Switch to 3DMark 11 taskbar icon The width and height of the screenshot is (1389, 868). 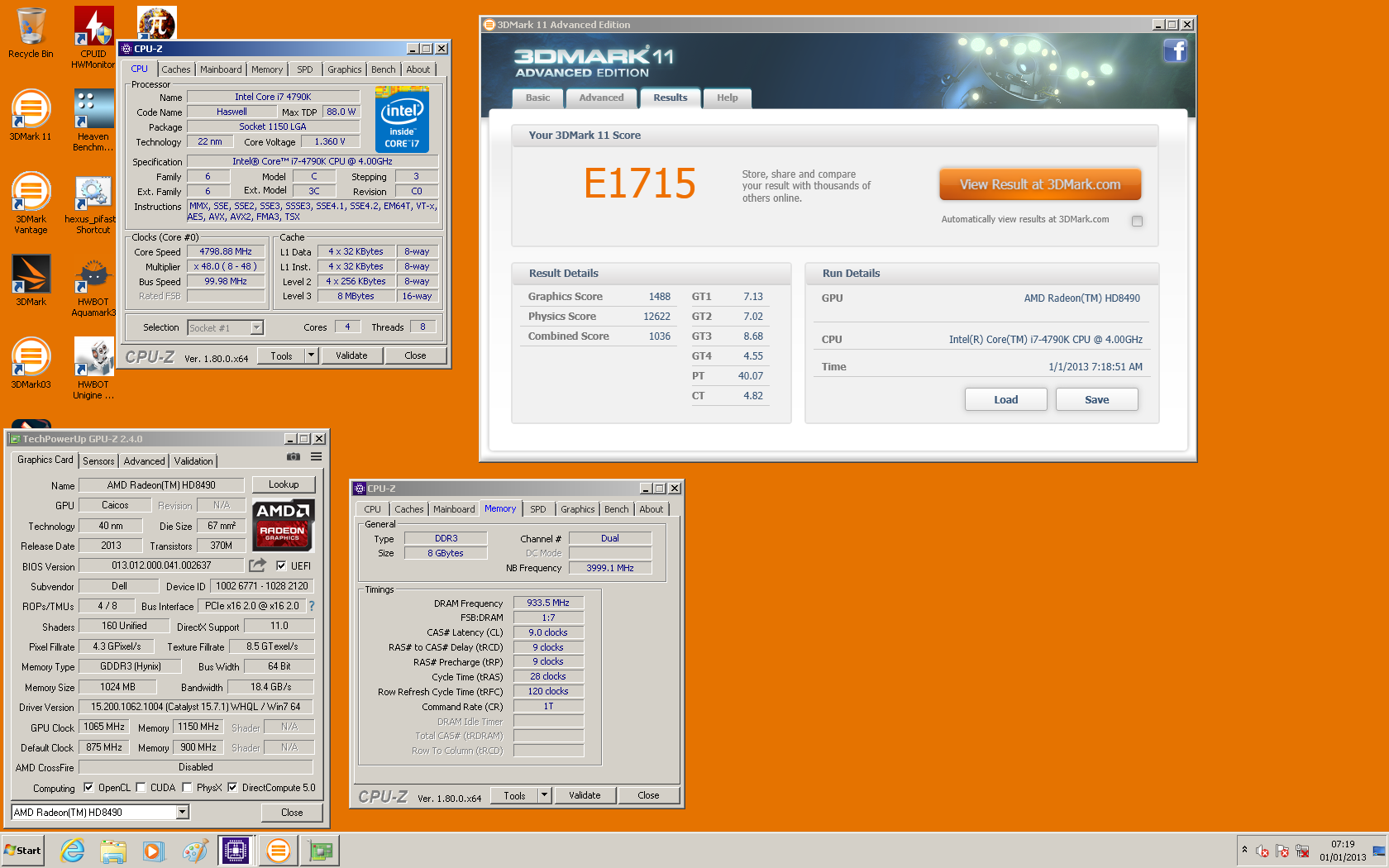pyautogui.click(x=278, y=850)
